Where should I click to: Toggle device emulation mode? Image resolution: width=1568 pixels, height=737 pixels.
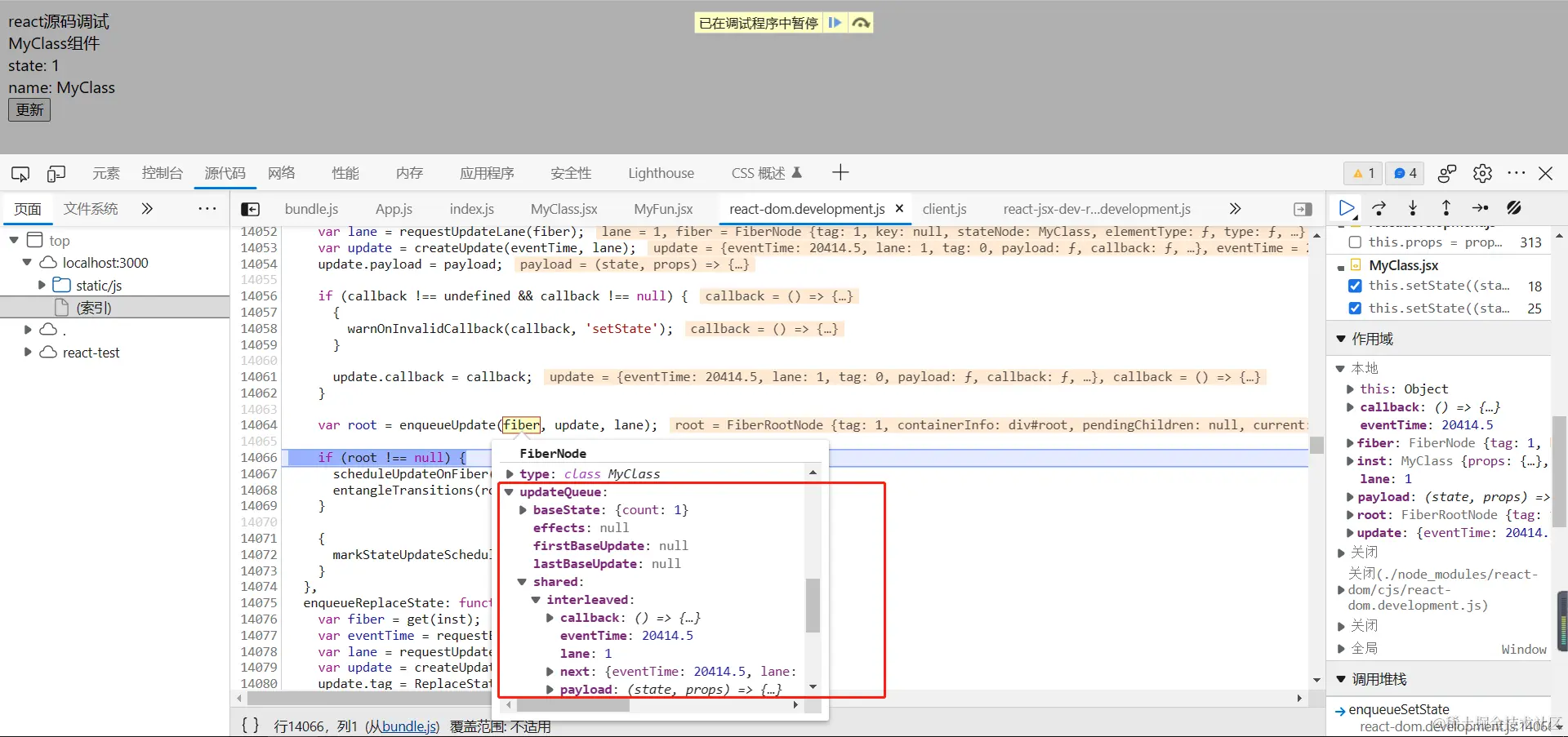click(x=56, y=174)
